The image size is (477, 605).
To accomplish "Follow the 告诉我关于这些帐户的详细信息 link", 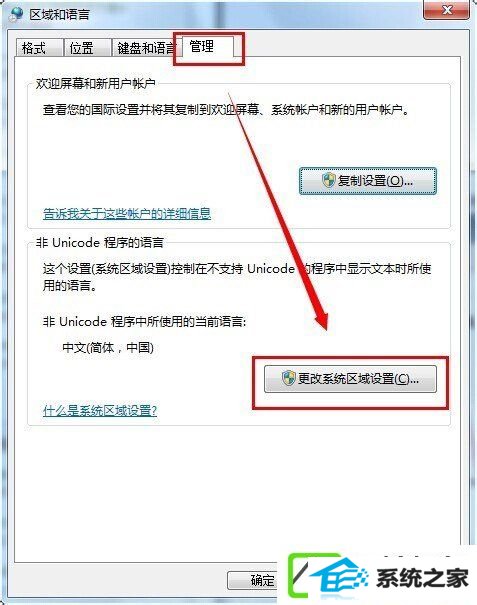I will (x=127, y=213).
